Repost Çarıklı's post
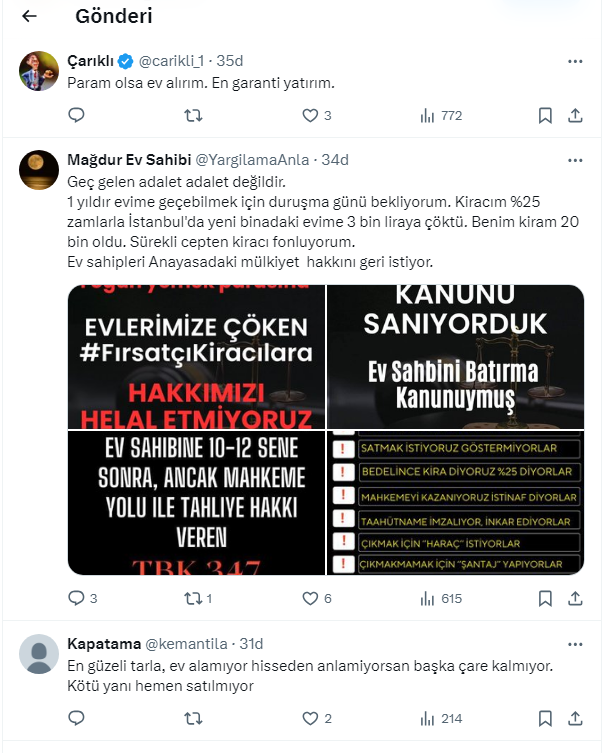 pos(193,115)
